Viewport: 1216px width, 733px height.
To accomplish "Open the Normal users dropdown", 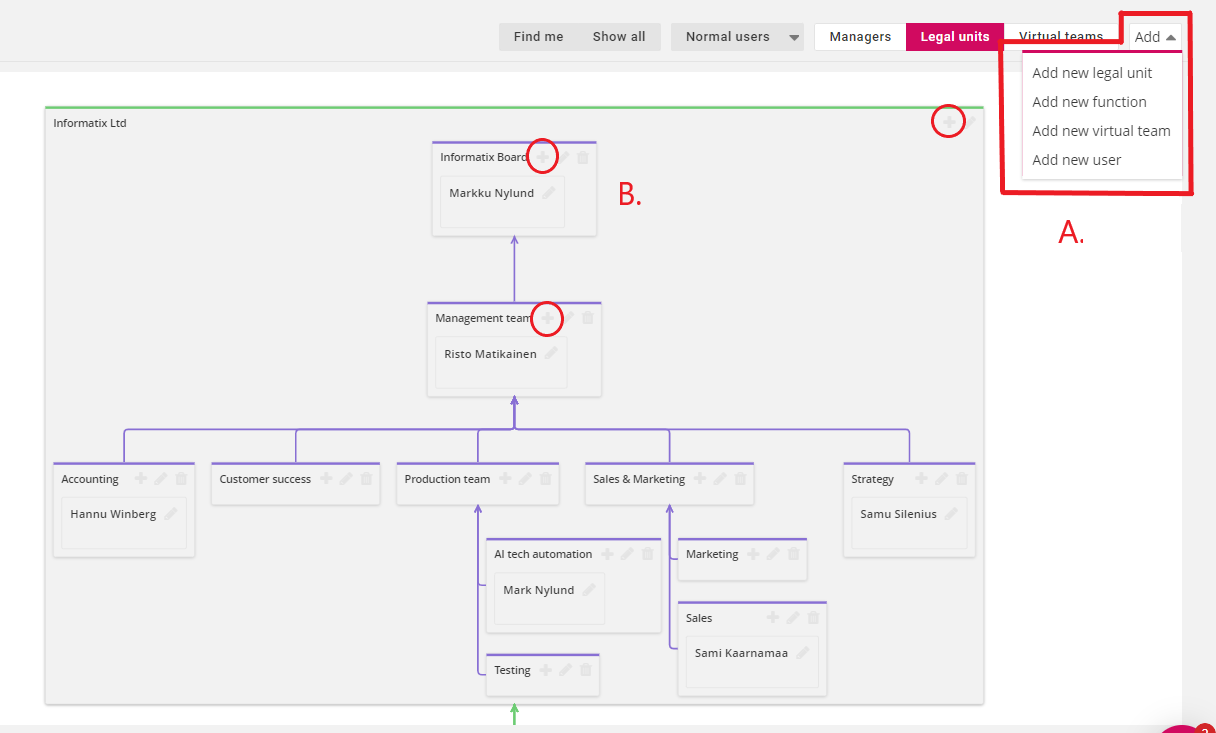I will (x=738, y=37).
